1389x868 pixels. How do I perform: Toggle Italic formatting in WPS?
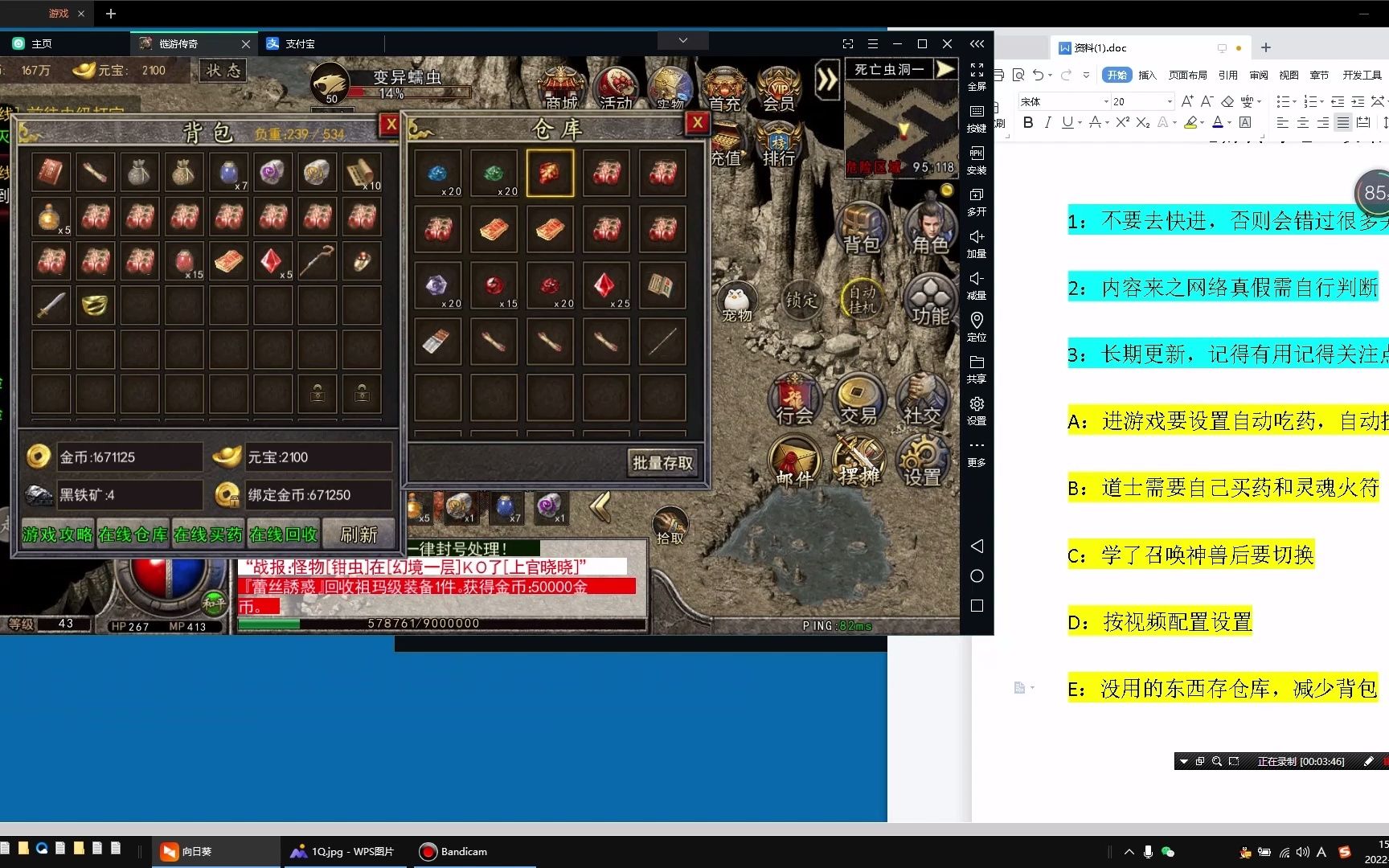[1047, 122]
